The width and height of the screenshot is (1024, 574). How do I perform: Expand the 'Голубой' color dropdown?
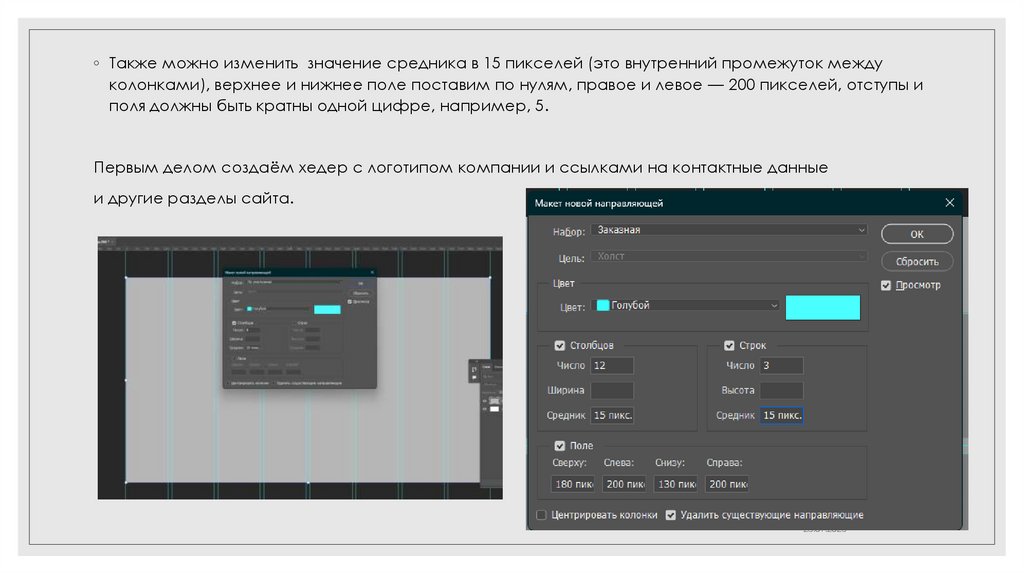(x=686, y=305)
